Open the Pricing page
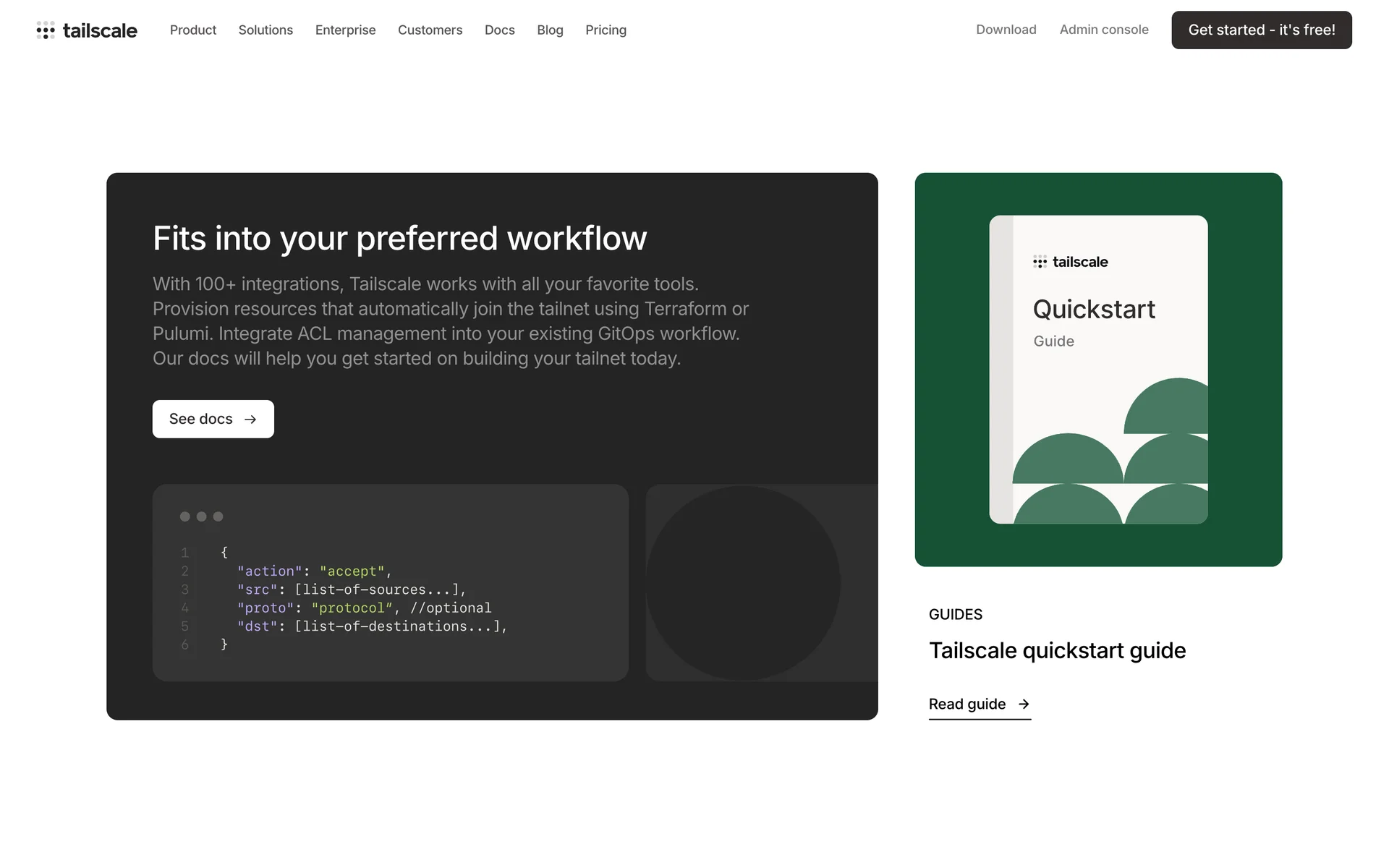Screen dimensions: 1389x868 click(606, 30)
